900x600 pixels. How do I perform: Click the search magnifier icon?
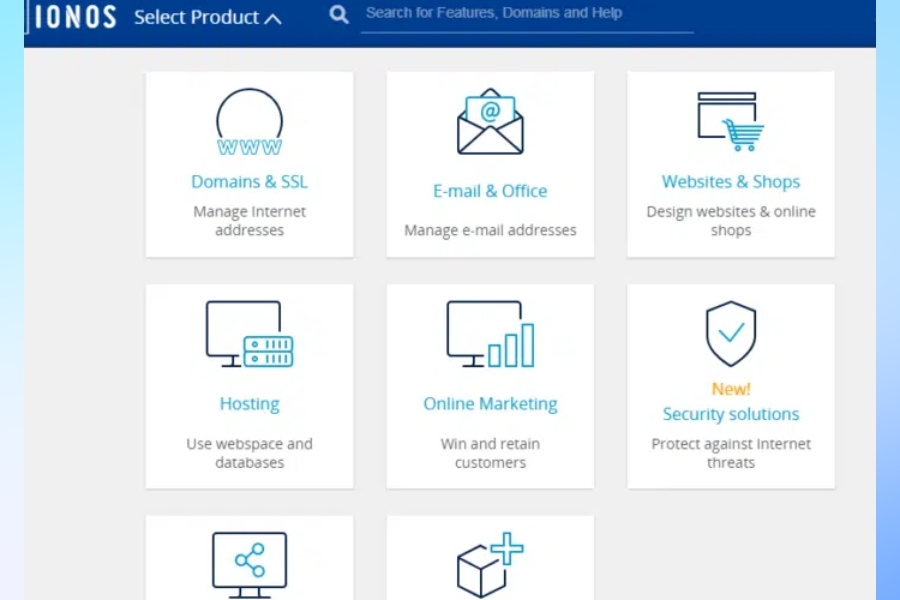tap(339, 14)
